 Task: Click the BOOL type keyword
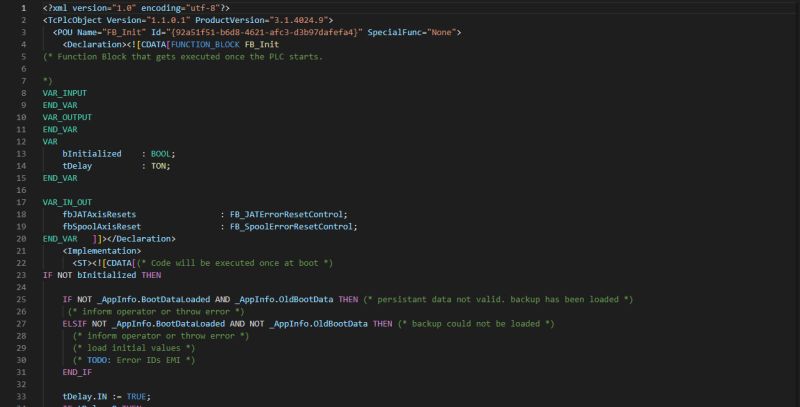tap(161, 154)
